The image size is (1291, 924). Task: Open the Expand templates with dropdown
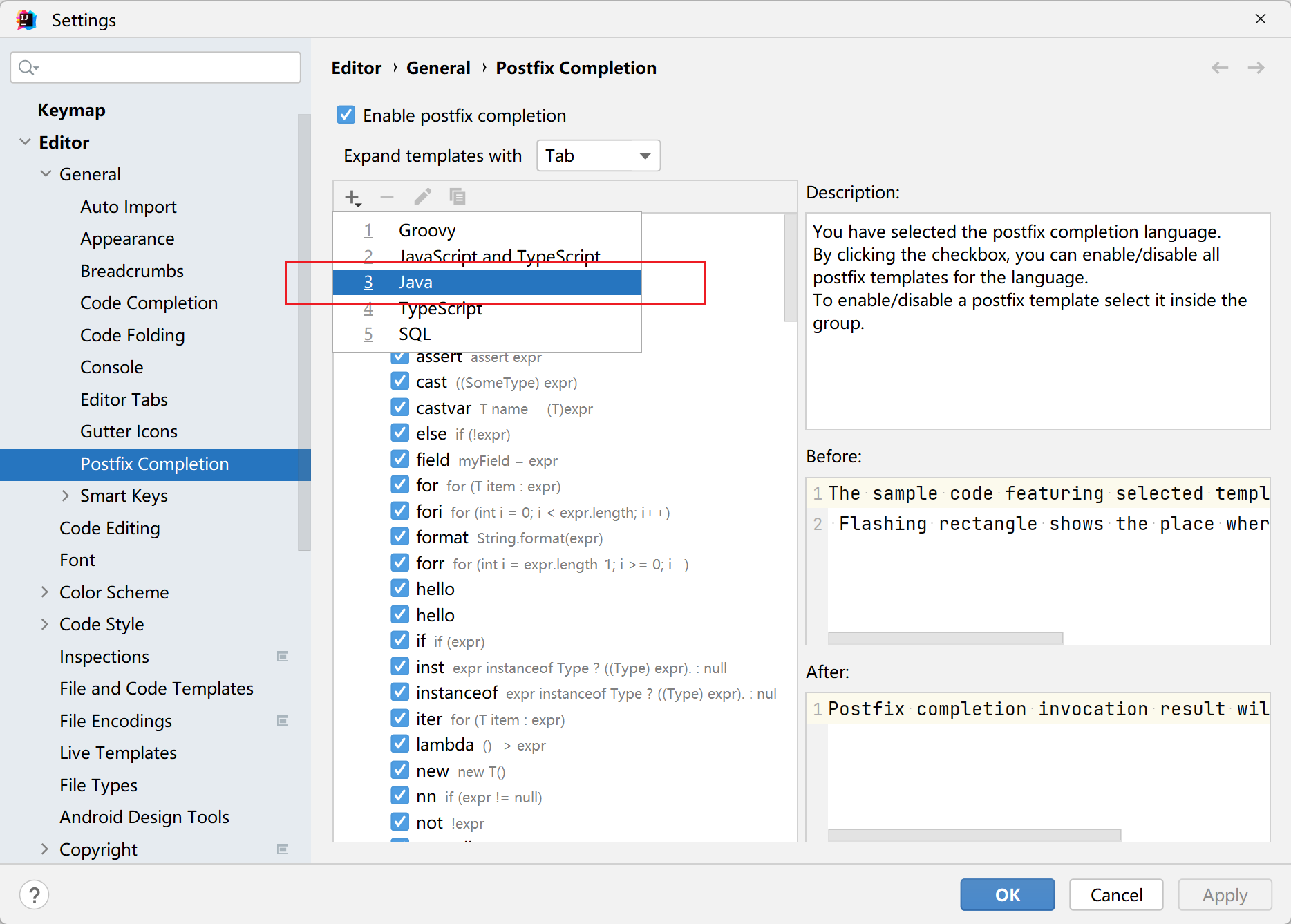click(598, 155)
